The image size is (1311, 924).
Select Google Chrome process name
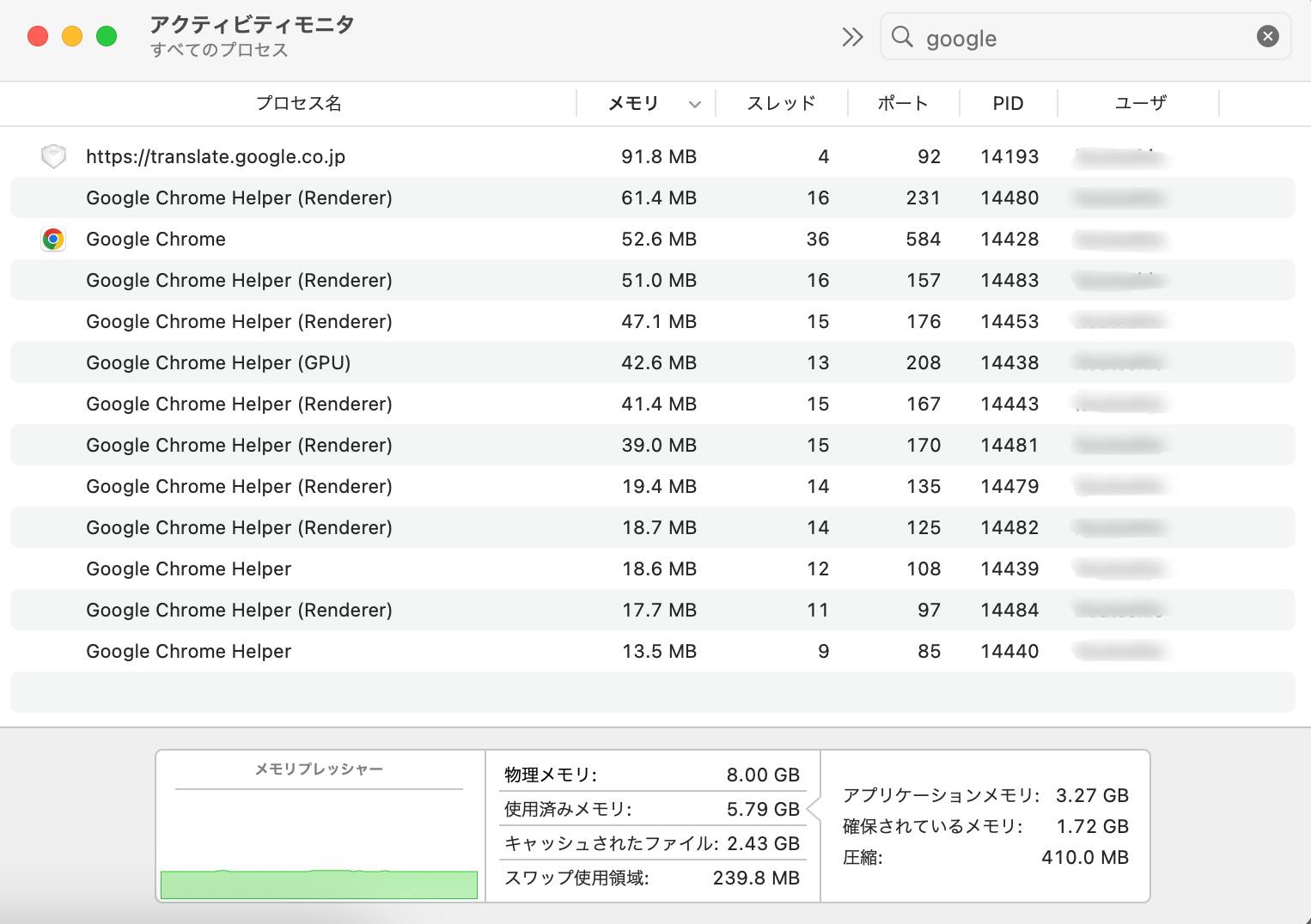[x=155, y=239]
